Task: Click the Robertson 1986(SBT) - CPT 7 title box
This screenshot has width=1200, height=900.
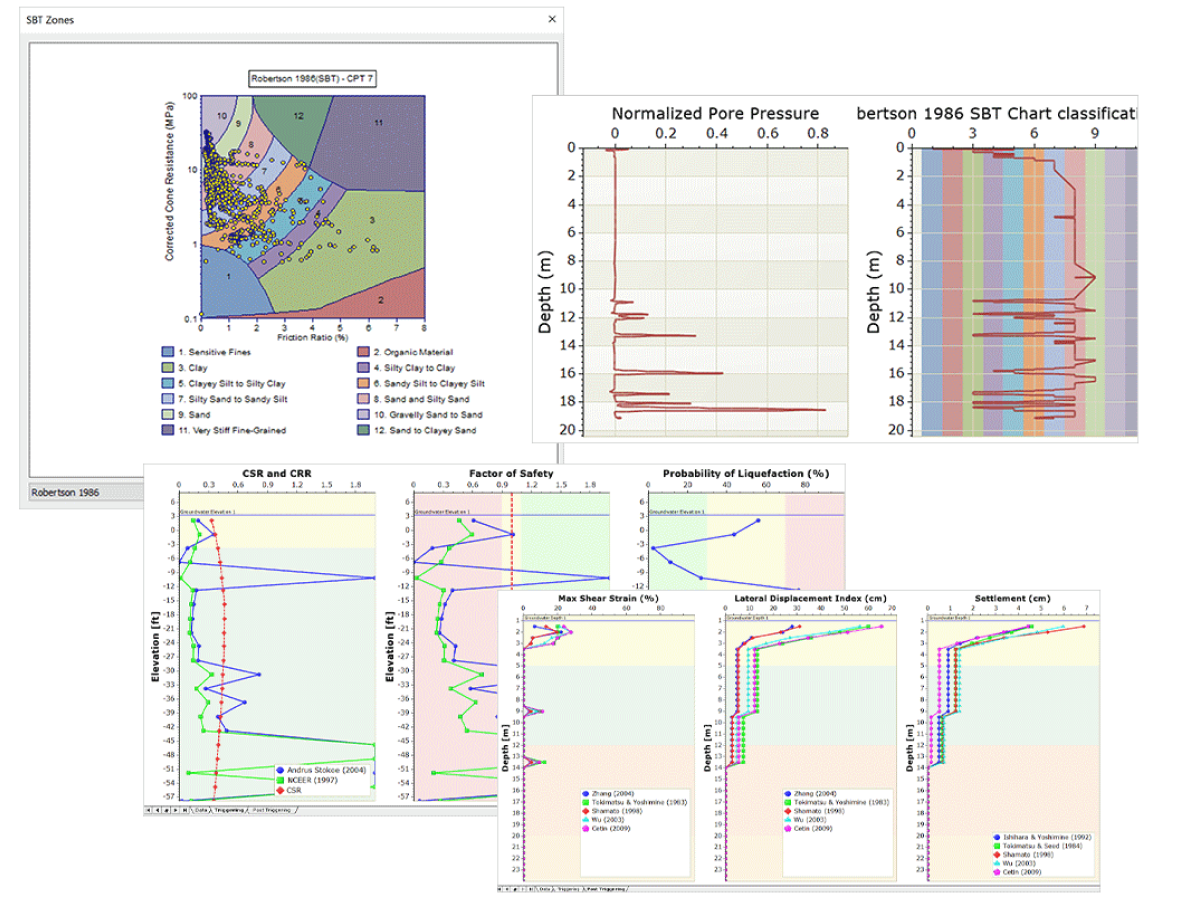Action: [x=312, y=79]
